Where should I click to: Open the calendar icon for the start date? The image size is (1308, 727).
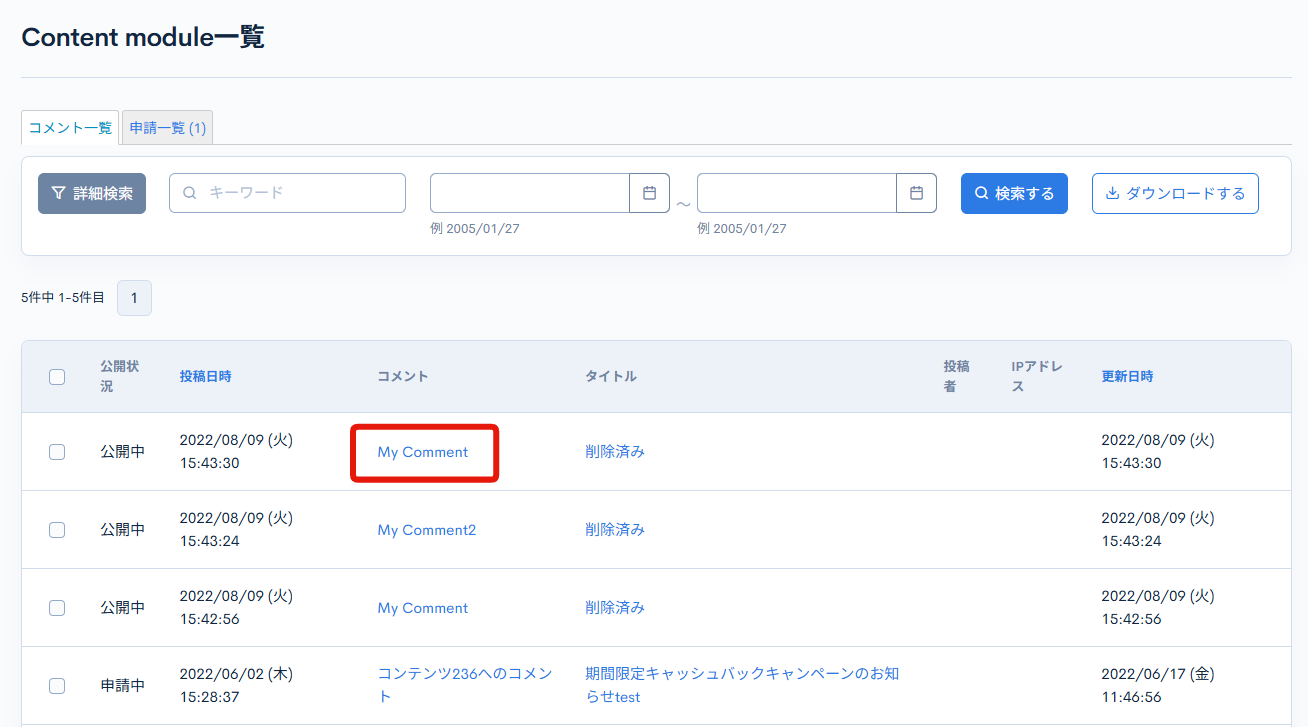[x=649, y=192]
